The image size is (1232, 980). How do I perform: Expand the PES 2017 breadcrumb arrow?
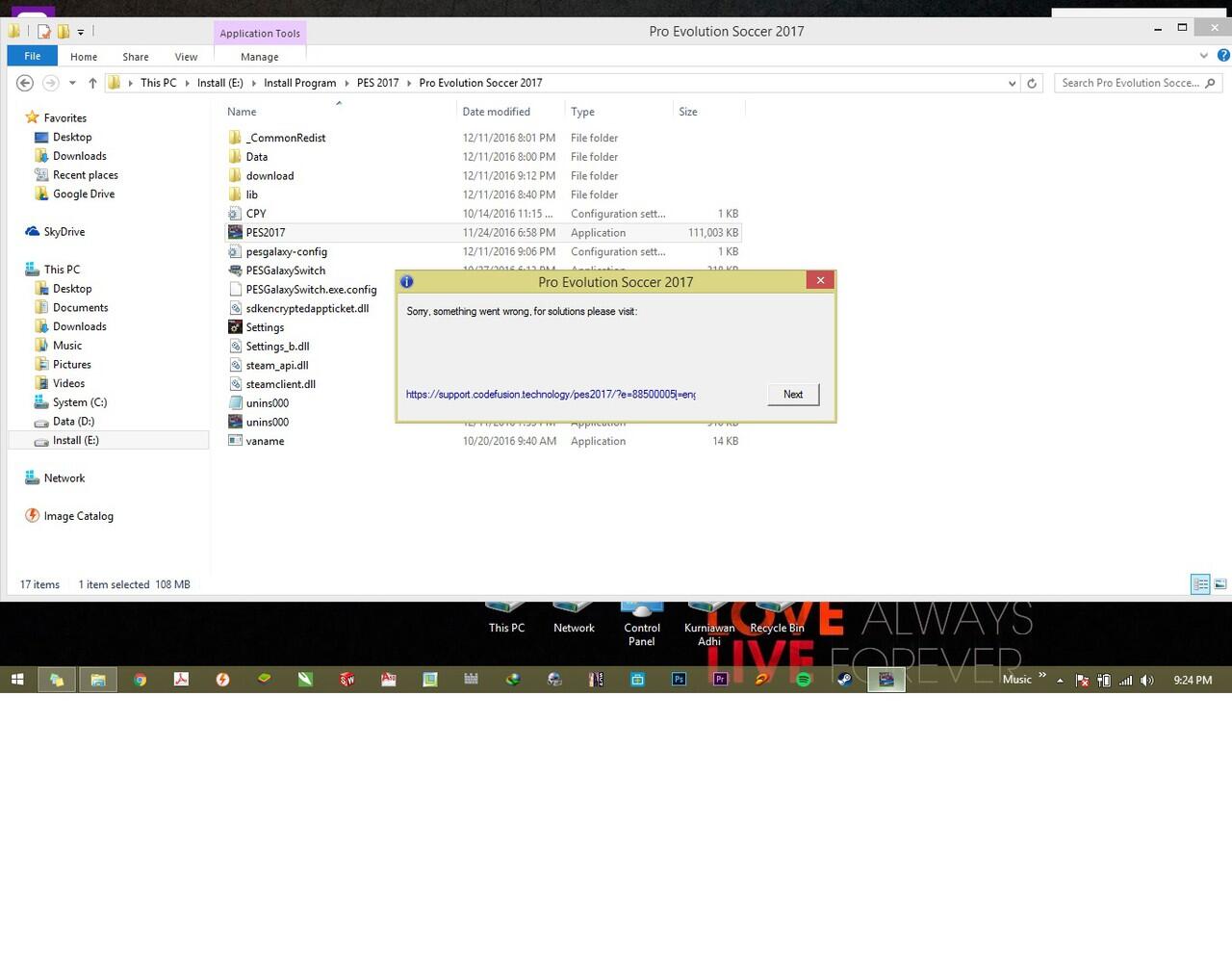pos(409,83)
